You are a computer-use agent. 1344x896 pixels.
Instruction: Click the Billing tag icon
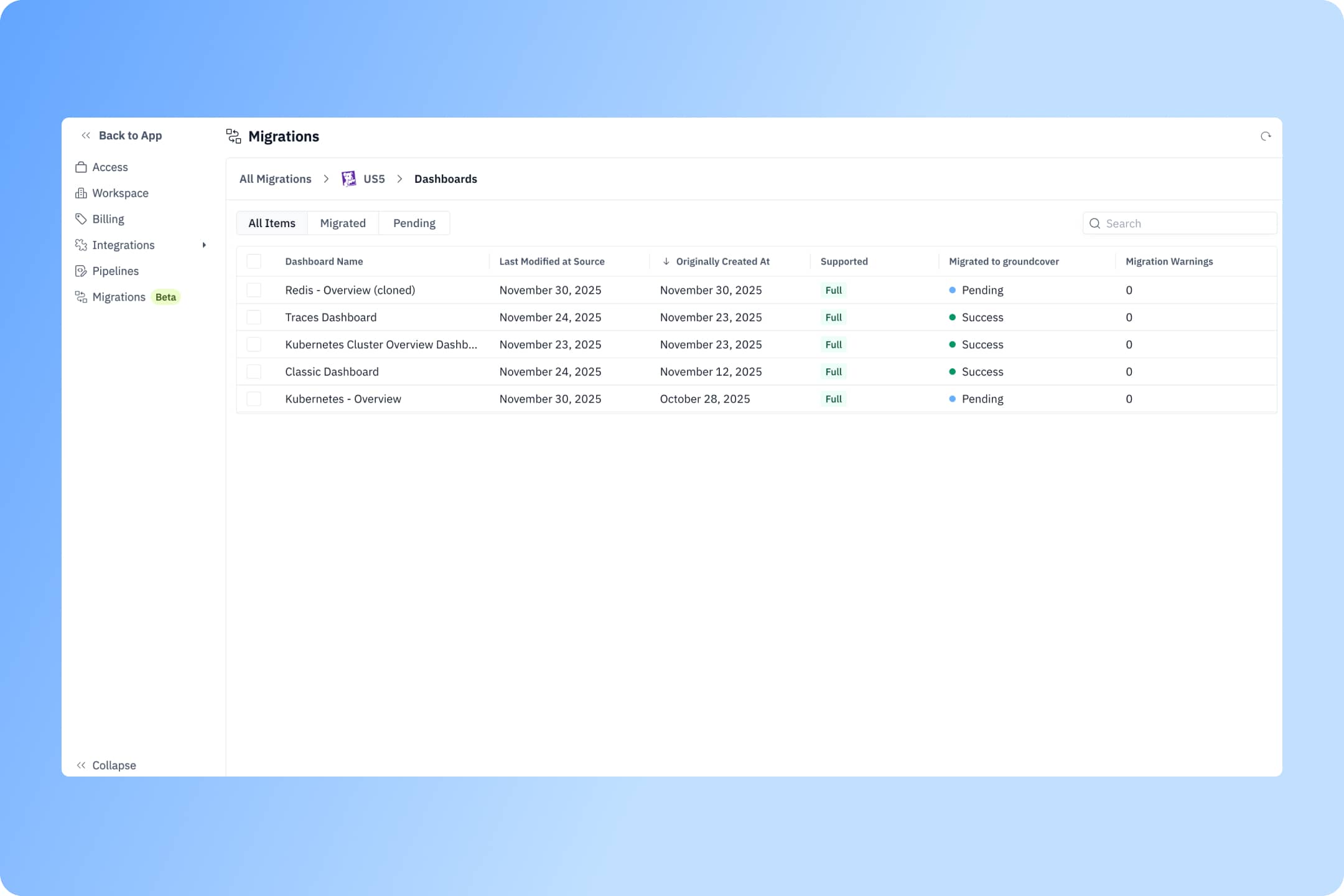click(x=81, y=219)
